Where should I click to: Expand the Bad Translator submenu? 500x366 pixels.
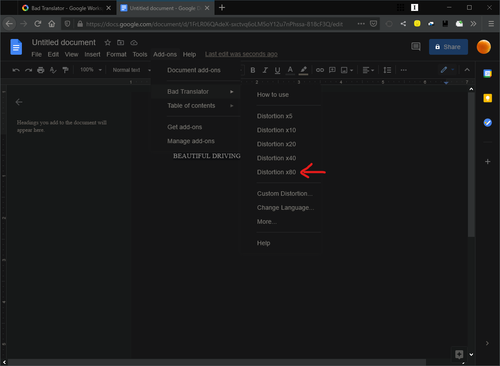[196, 91]
